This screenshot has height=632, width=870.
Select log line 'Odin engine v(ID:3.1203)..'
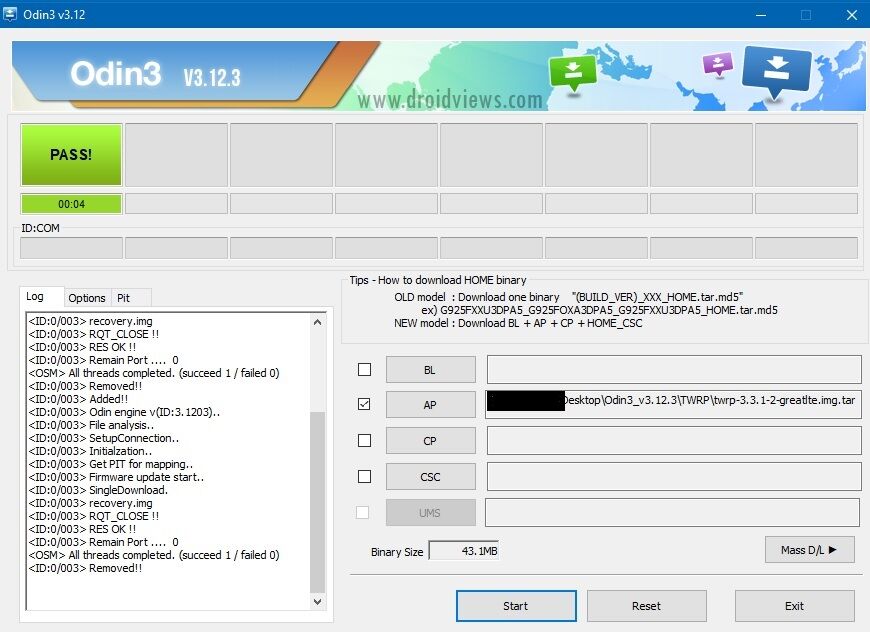click(124, 412)
